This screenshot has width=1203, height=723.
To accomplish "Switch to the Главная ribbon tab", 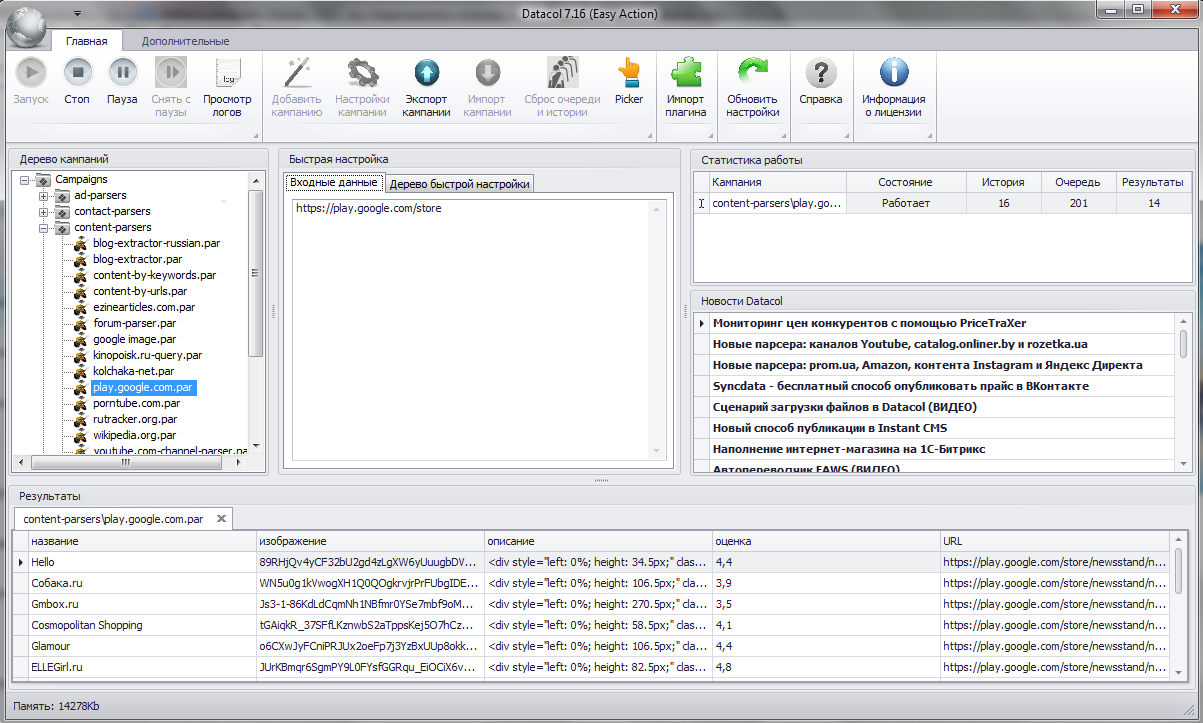I will click(x=87, y=41).
